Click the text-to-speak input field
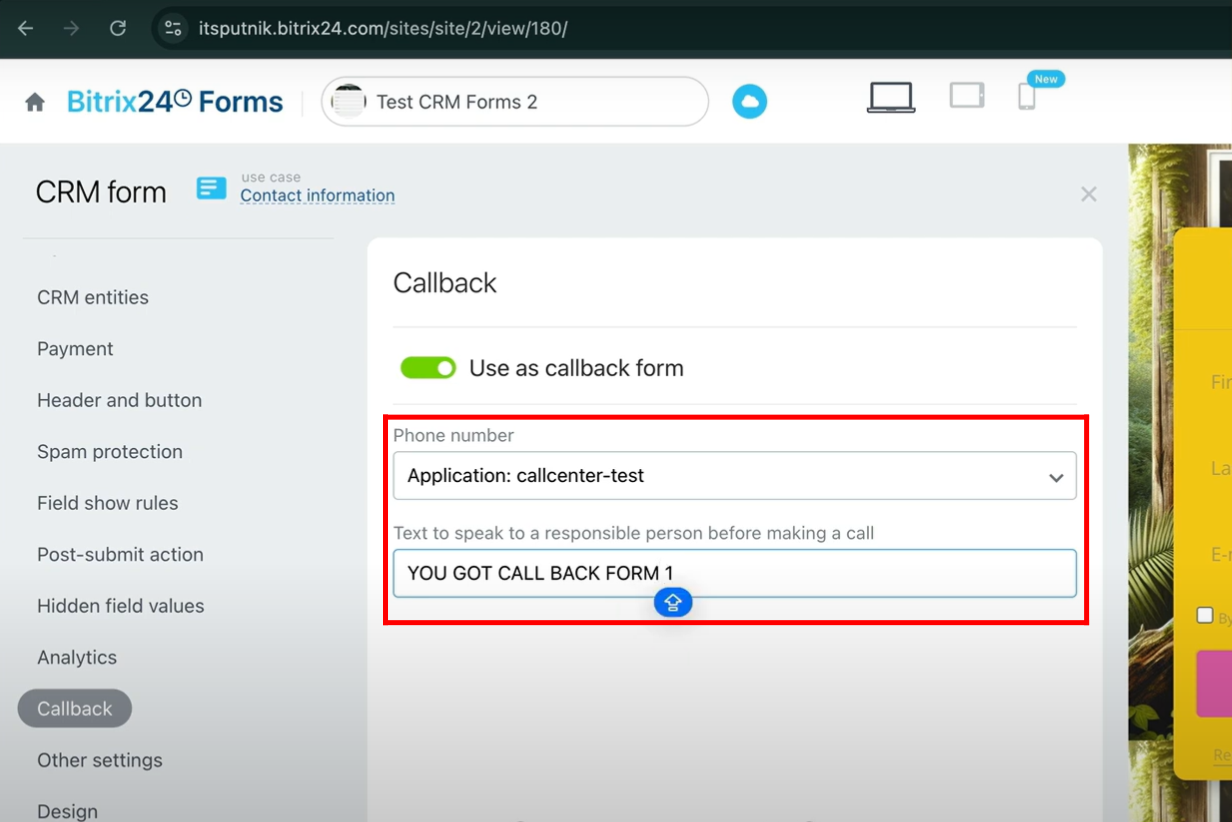This screenshot has width=1232, height=822. 735,573
